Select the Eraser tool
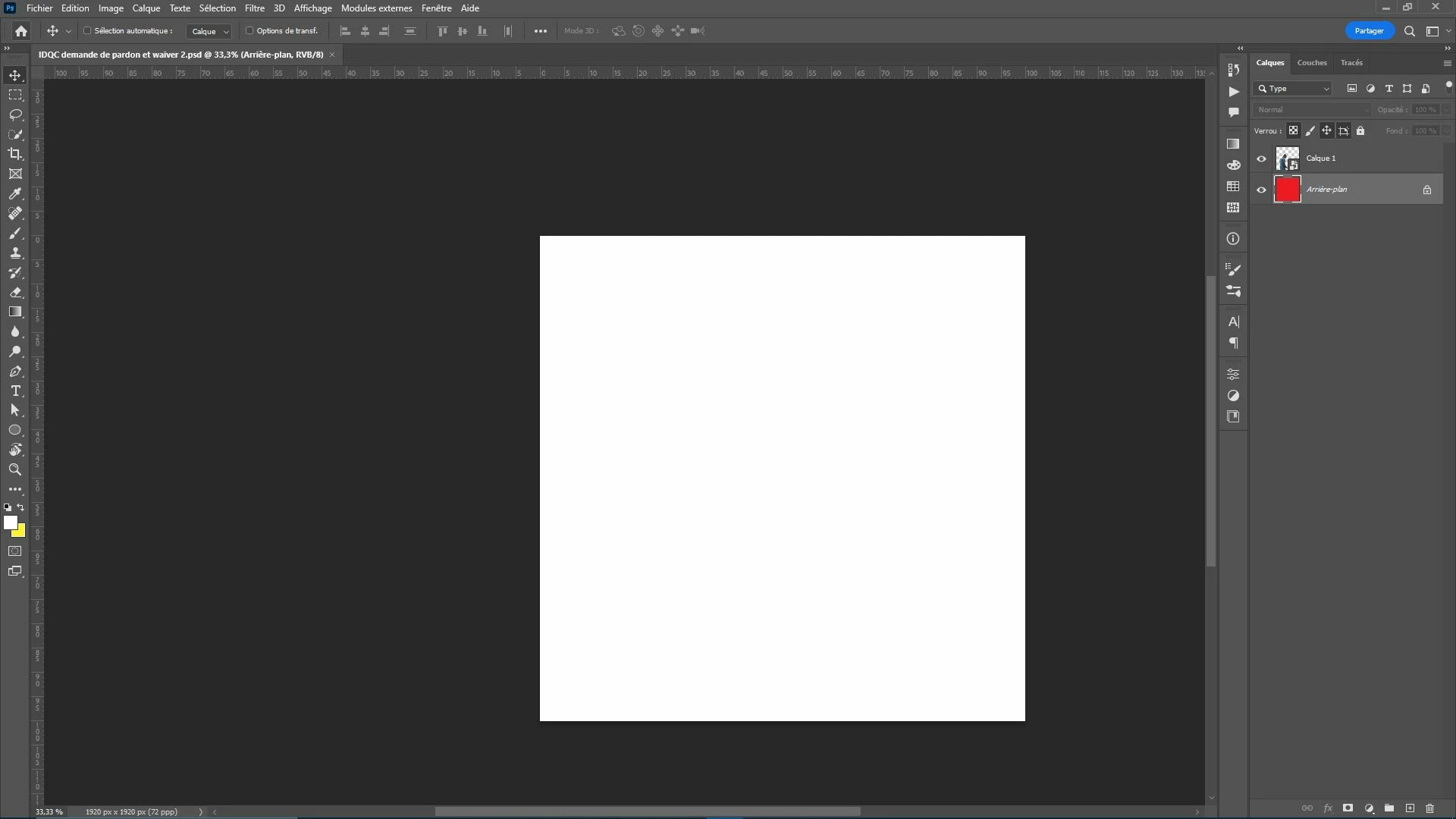This screenshot has width=1456, height=819. (15, 292)
